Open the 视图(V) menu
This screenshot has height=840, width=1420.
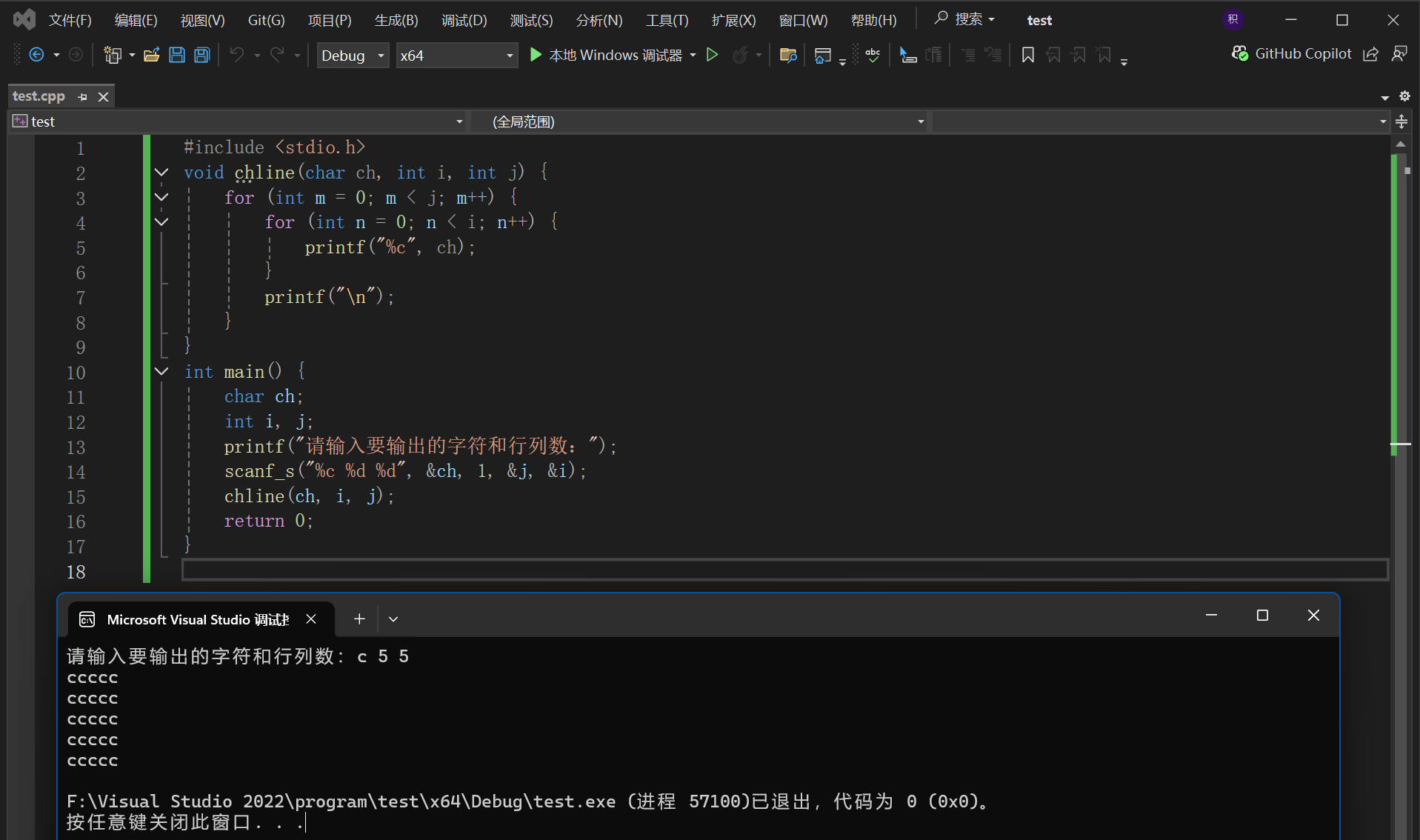tap(203, 20)
